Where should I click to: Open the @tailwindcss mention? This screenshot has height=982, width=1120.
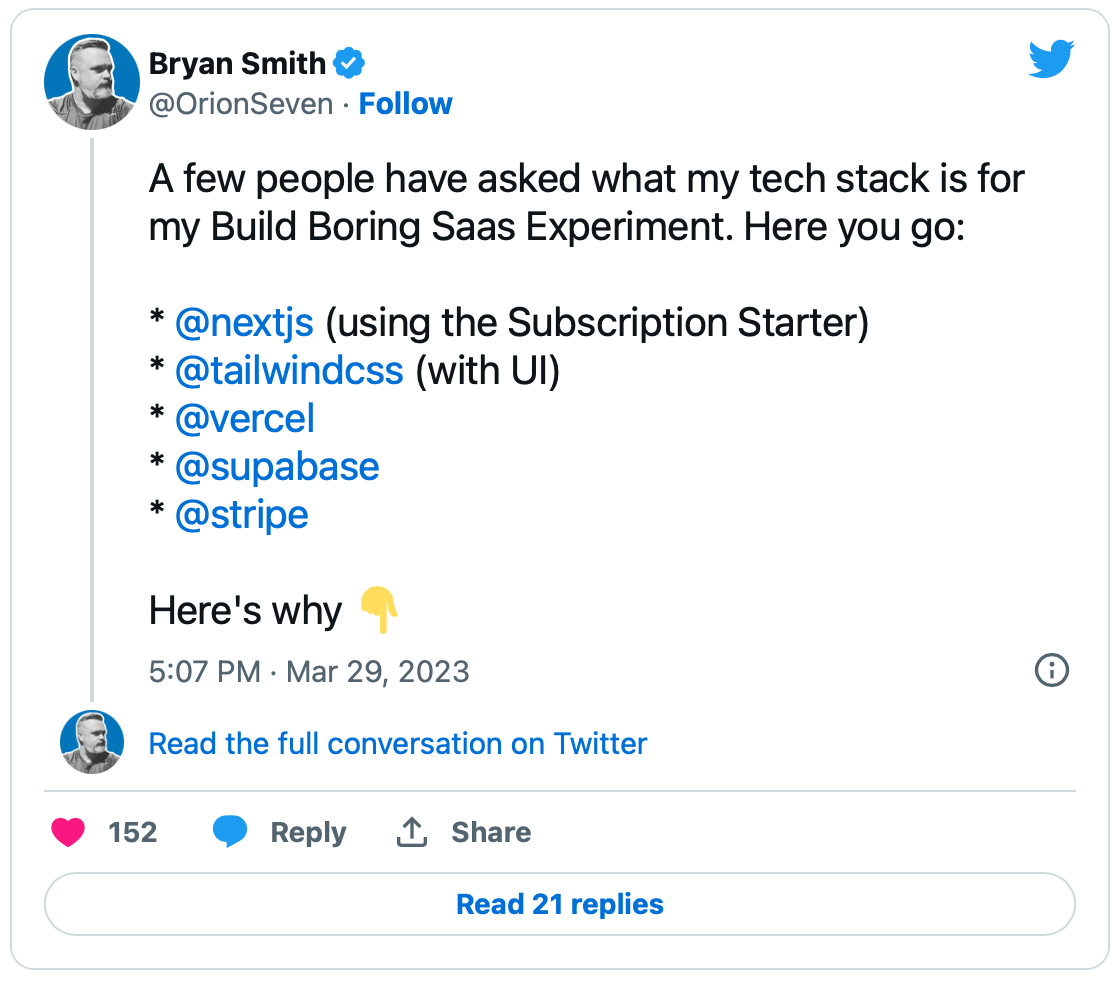pyautogui.click(x=289, y=371)
